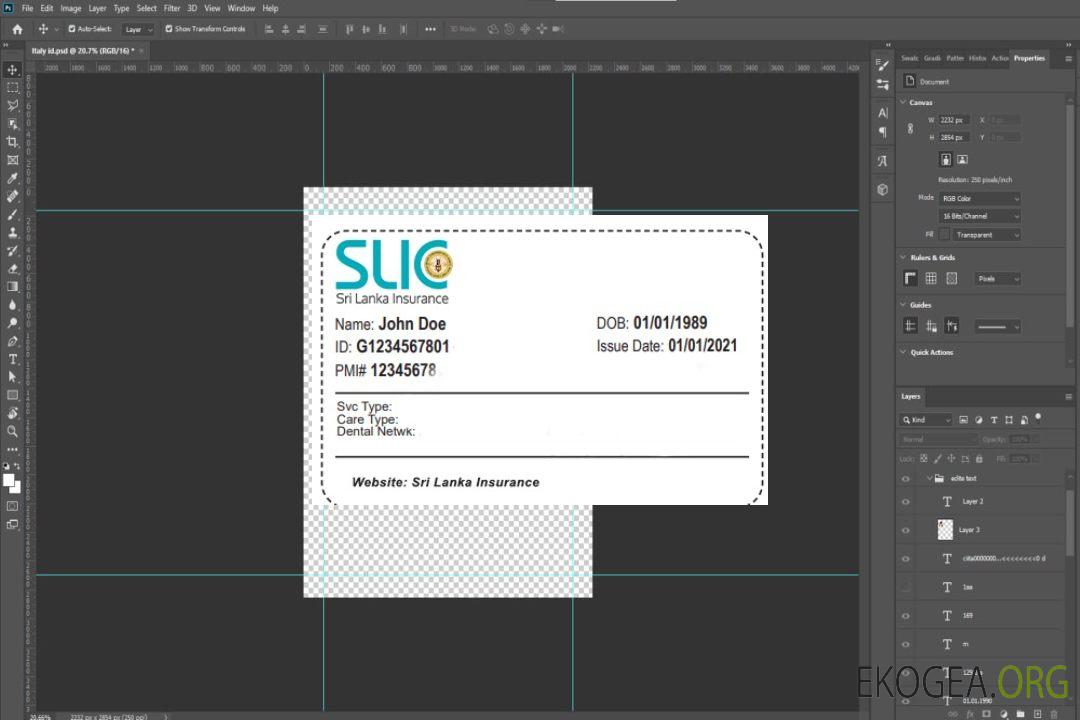Open the Character panel icon
Screen dimensions: 1080x720
[x=882, y=113]
